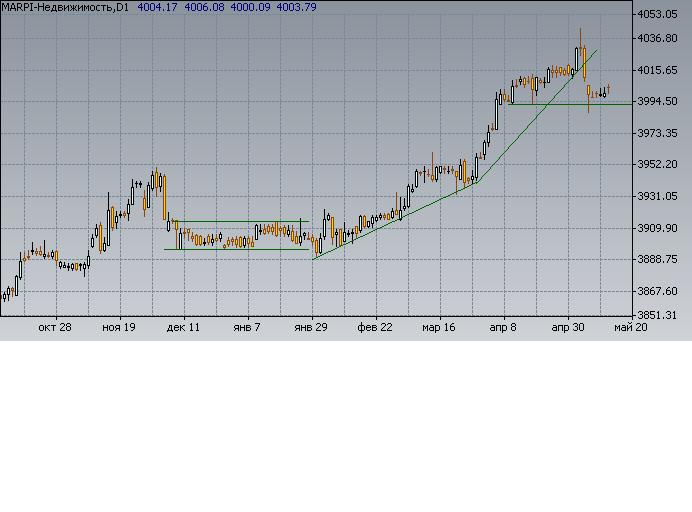Click the 3909.90 price axis label
The height and width of the screenshot is (512, 692).
pyautogui.click(x=659, y=228)
